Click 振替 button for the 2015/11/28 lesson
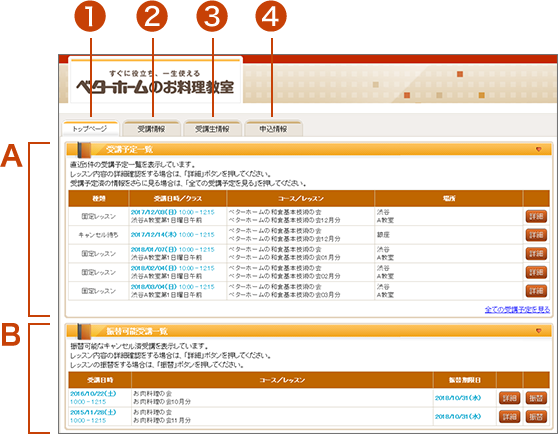Image resolution: width=558 pixels, height=434 pixels. tap(536, 417)
